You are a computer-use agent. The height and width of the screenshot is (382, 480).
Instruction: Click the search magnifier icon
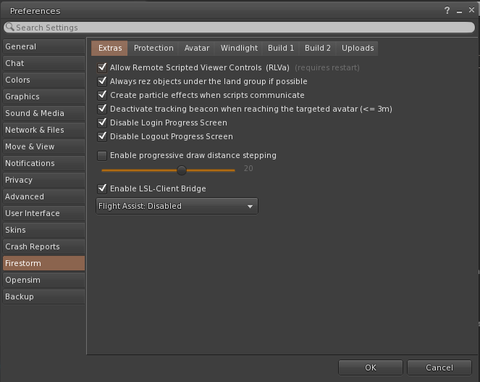(10, 27)
